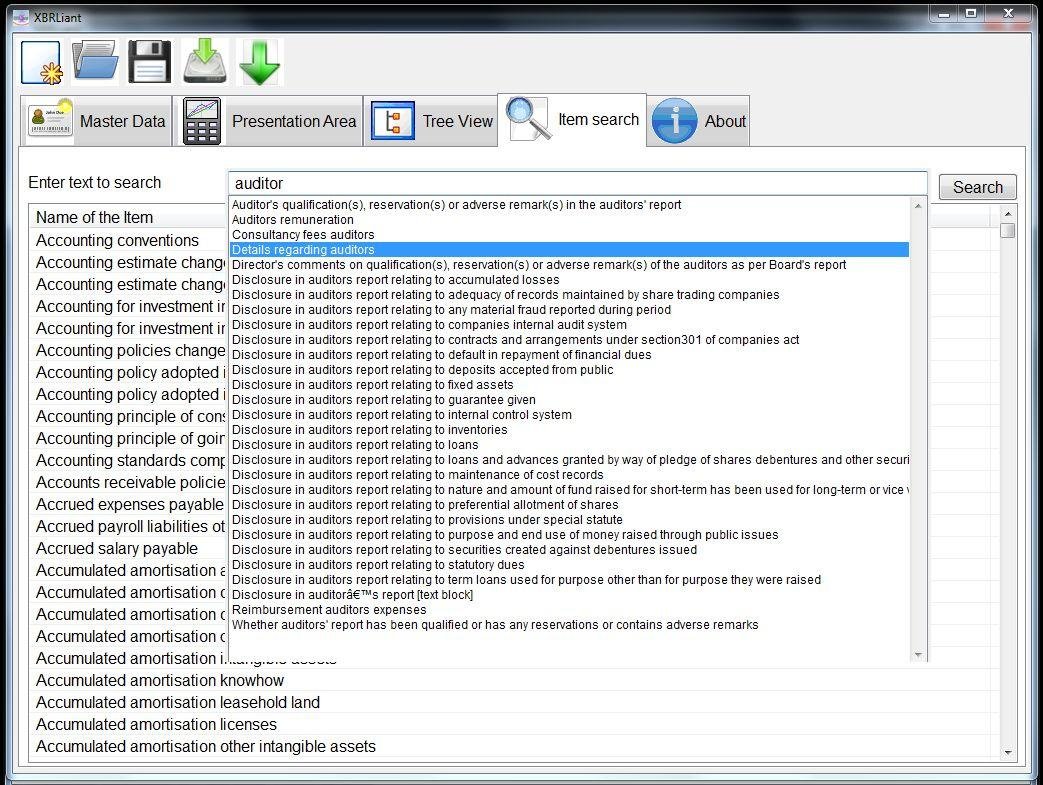
Task: Click the calculator icon for Presentation Area
Action: [202, 121]
